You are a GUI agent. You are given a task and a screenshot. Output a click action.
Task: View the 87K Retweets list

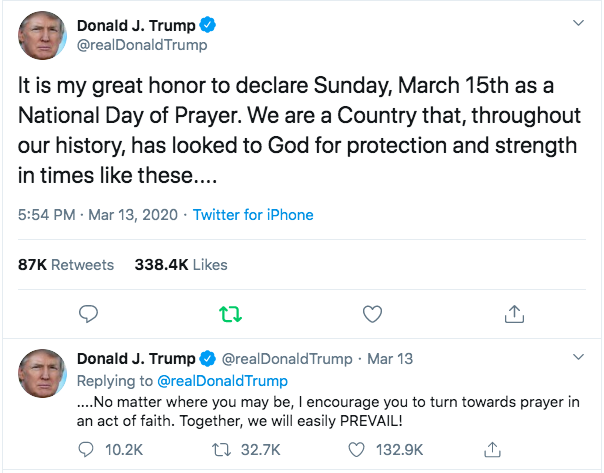point(66,265)
